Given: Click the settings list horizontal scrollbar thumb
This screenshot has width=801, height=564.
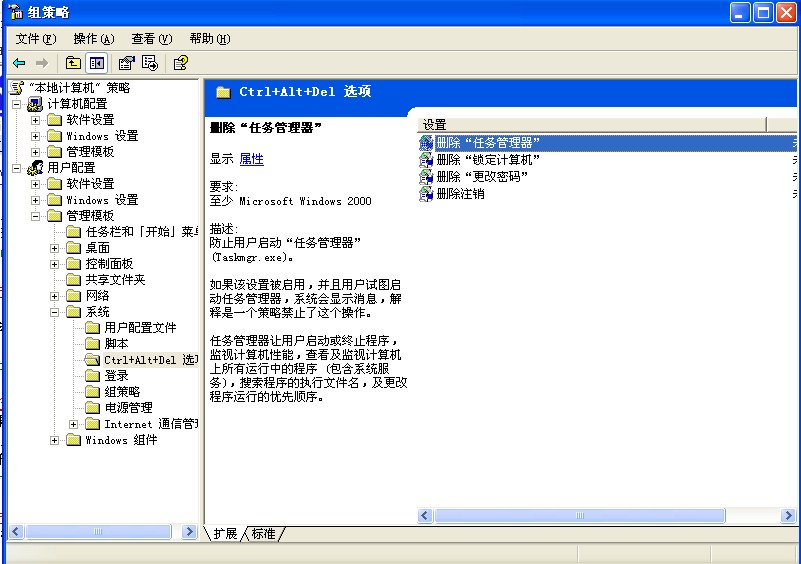Looking at the screenshot, I should [580, 515].
